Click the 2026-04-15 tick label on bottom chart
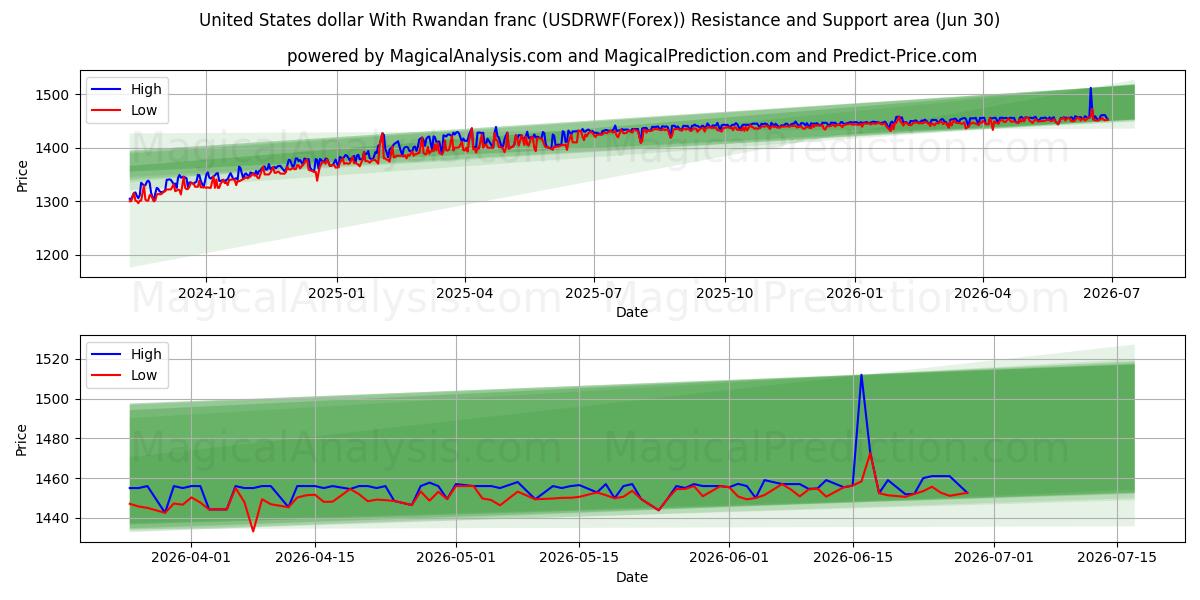 [x=316, y=557]
